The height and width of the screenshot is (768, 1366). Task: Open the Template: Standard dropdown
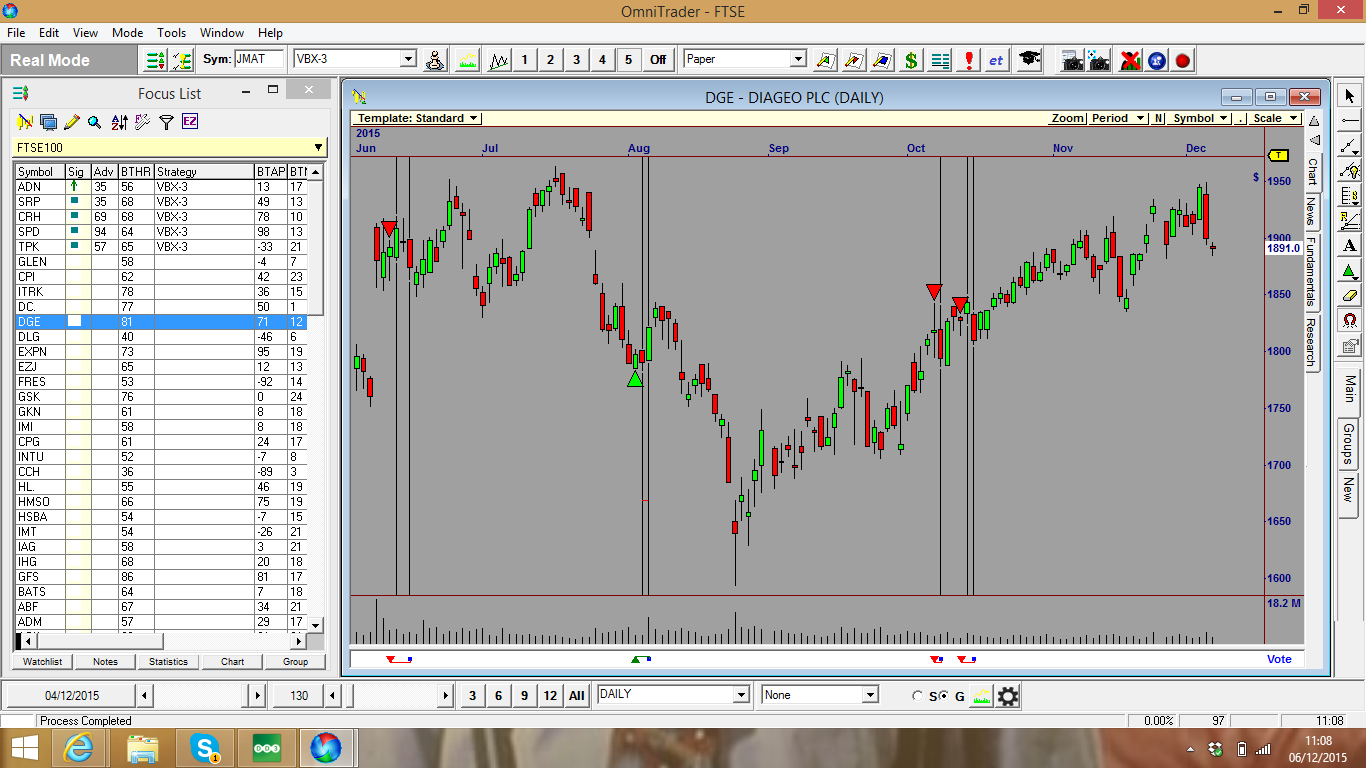[419, 118]
